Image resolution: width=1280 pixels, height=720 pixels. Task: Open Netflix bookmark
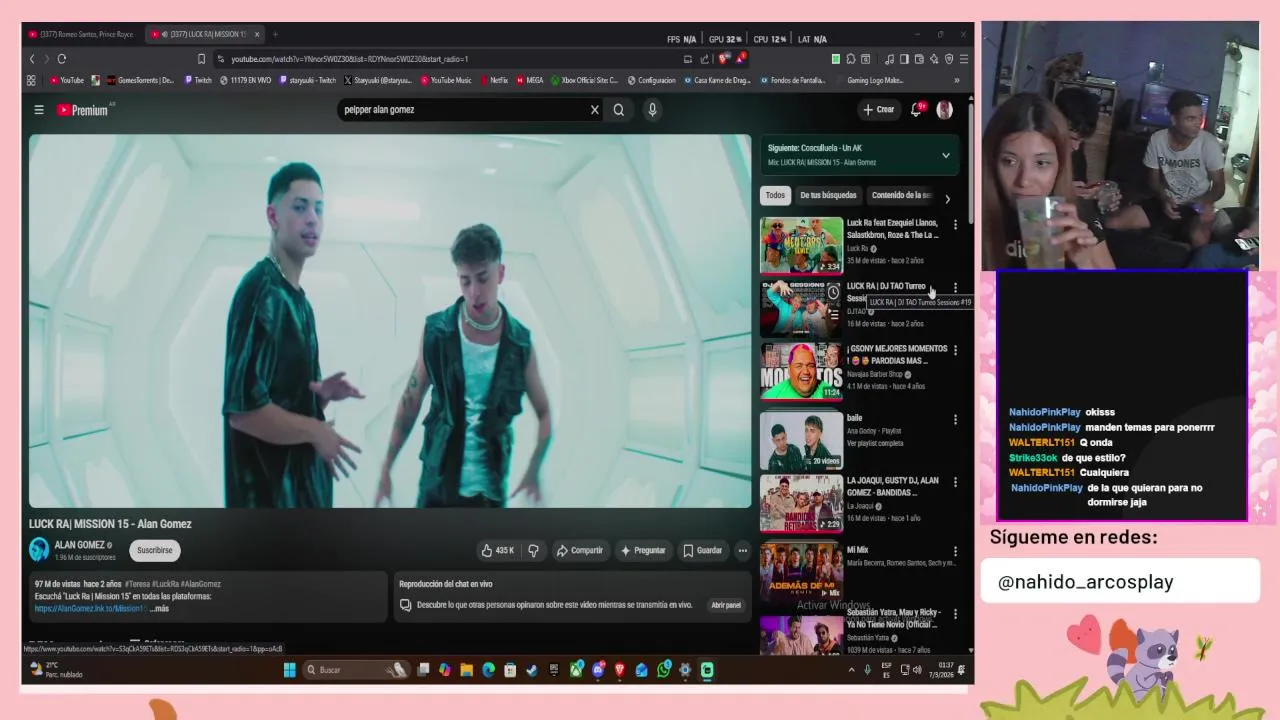point(494,80)
